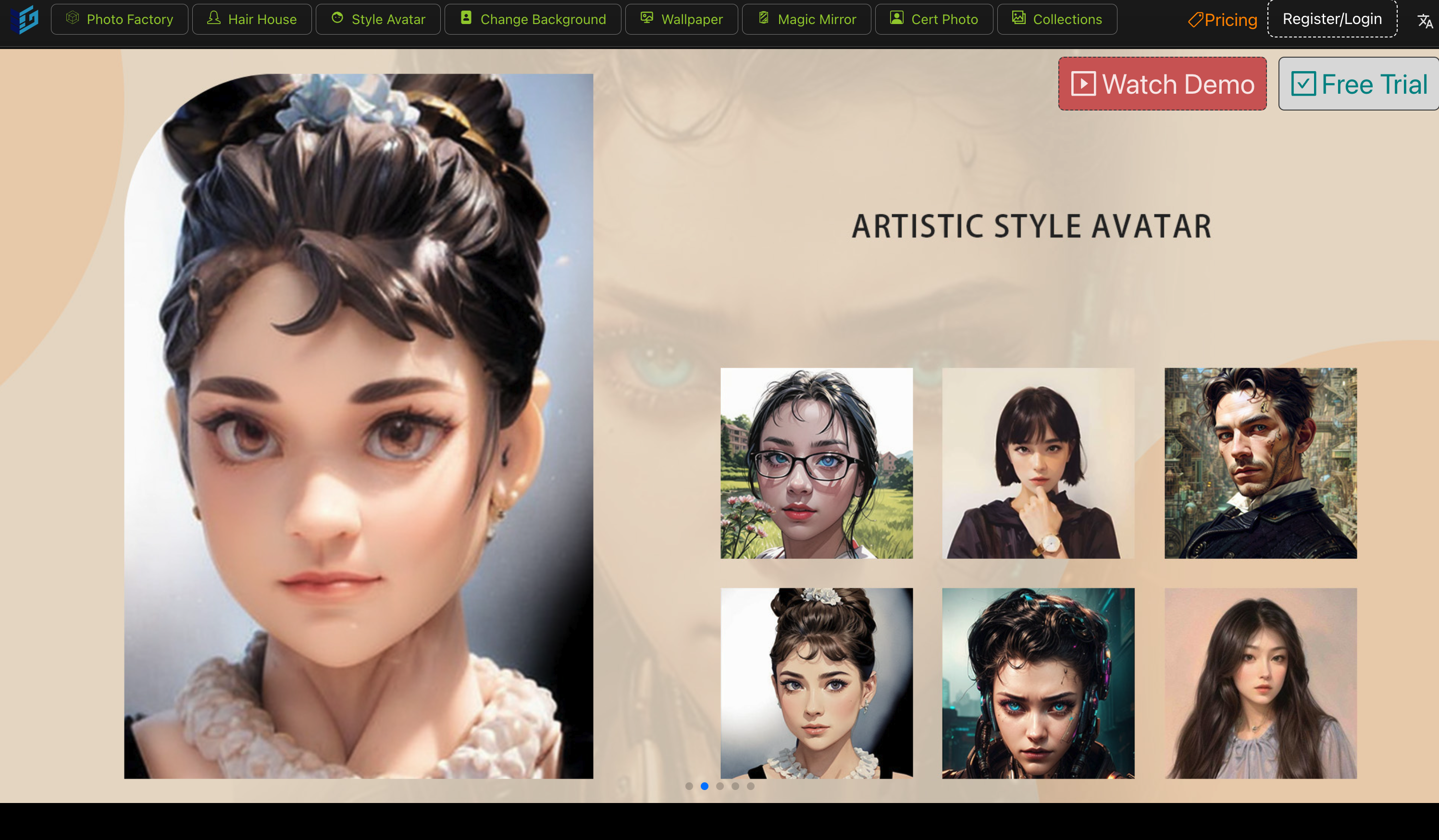Select the anime girl with glasses thumbnail
Viewport: 1439px width, 840px height.
817,463
